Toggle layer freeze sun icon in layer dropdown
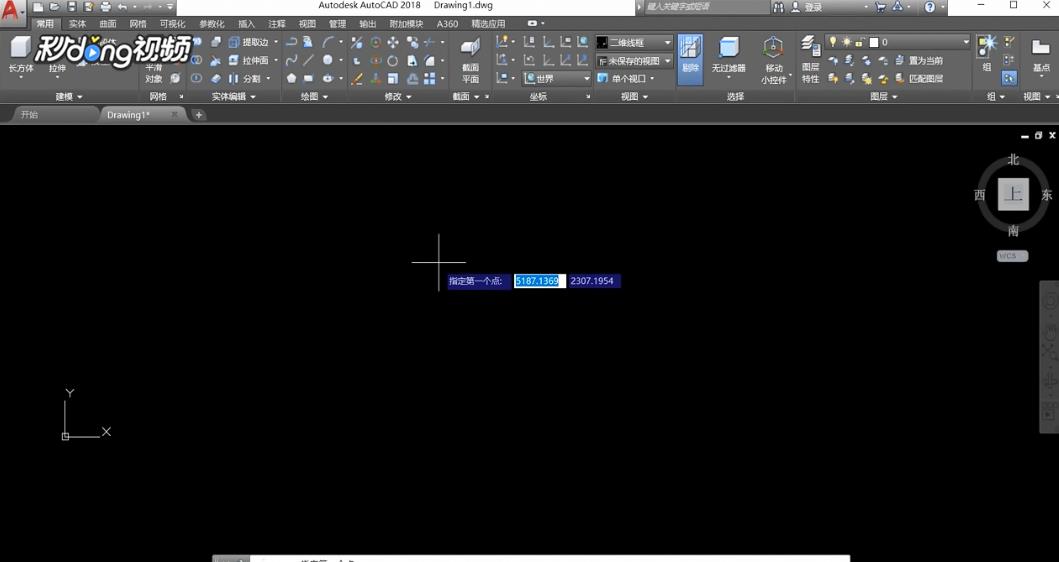The image size is (1059, 562). [846, 42]
